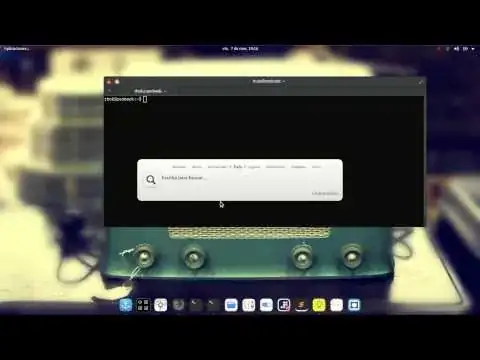Open the white gear-like icon in the dock

tap(161, 305)
